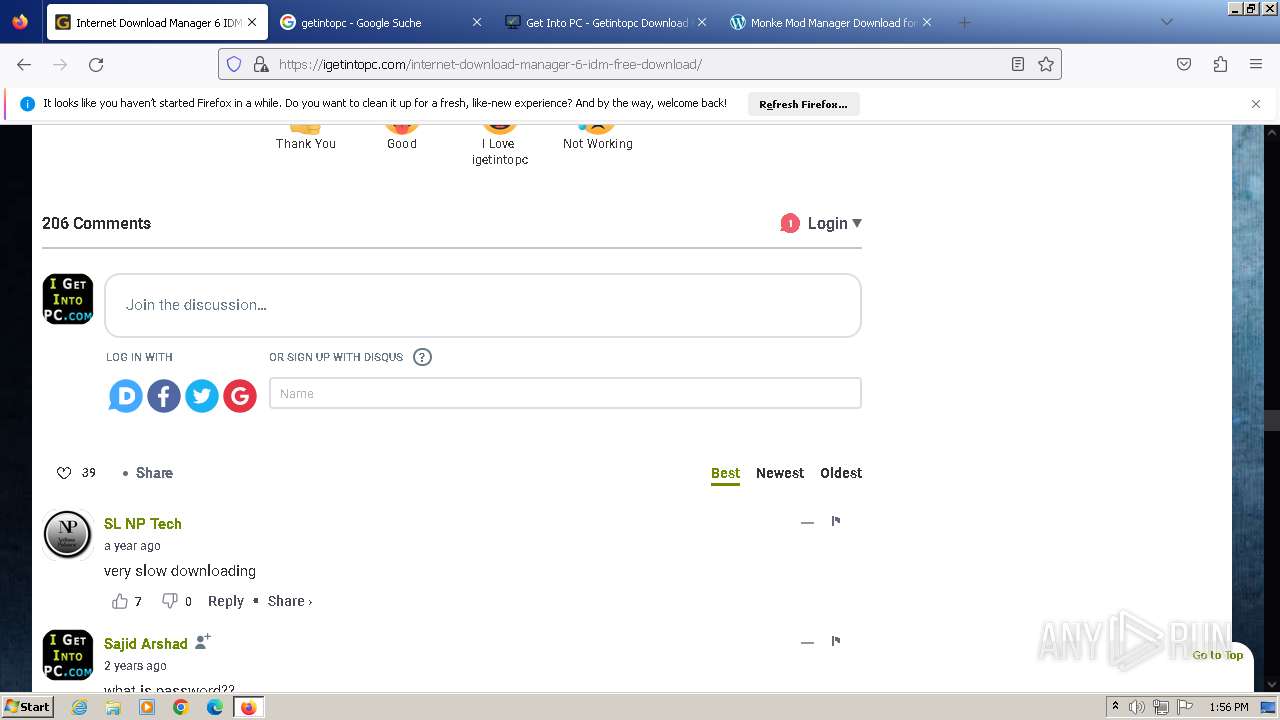This screenshot has width=1280, height=720.
Task: Expand the list all tabs dropdown arrow
Action: (x=1166, y=22)
